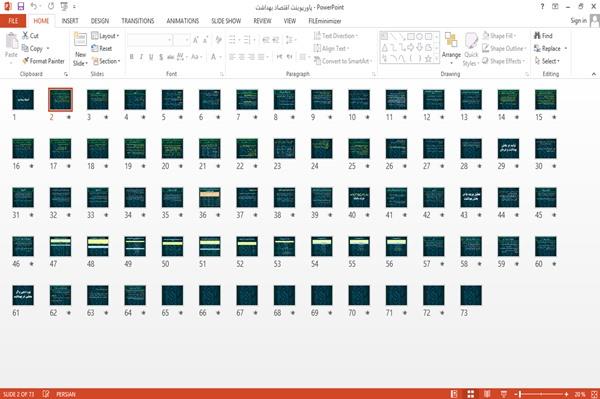
Task: Increase list indent level
Action: [x=276, y=40]
